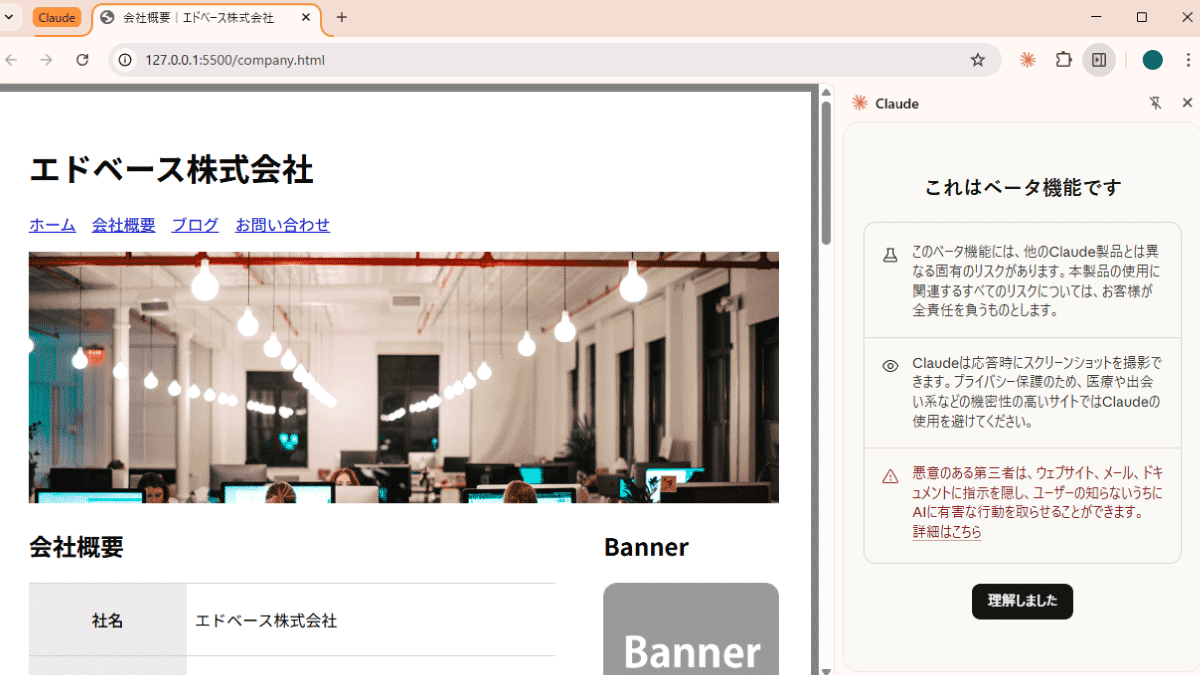The width and height of the screenshot is (1200, 675).
Task: Click the これはベータ機能です heading
Action: click(1022, 187)
